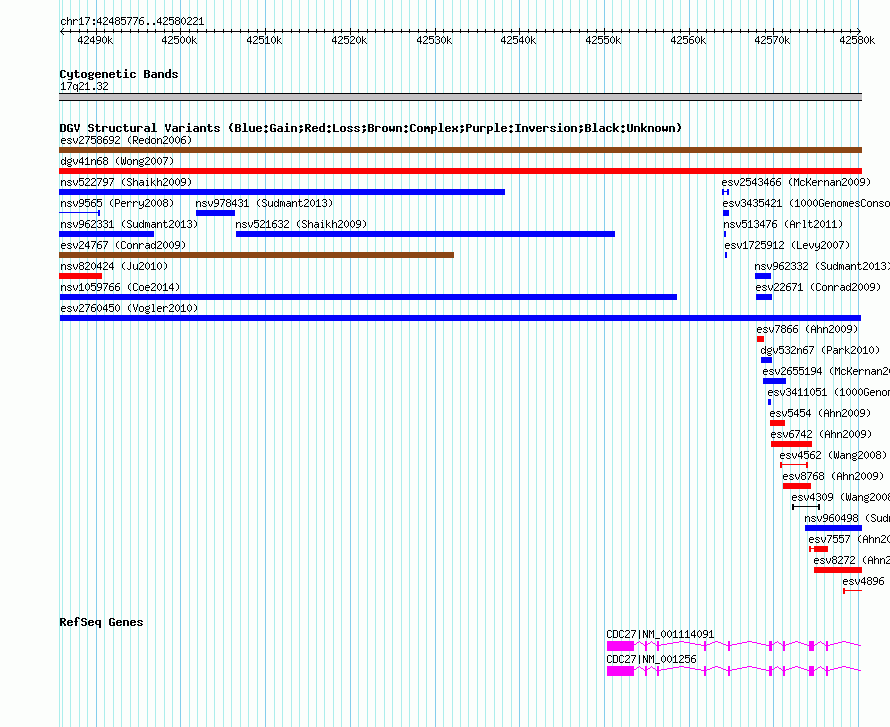Click the nsv521632 (Shaikh2009) blue bar
890x727 pixels.
(x=425, y=234)
